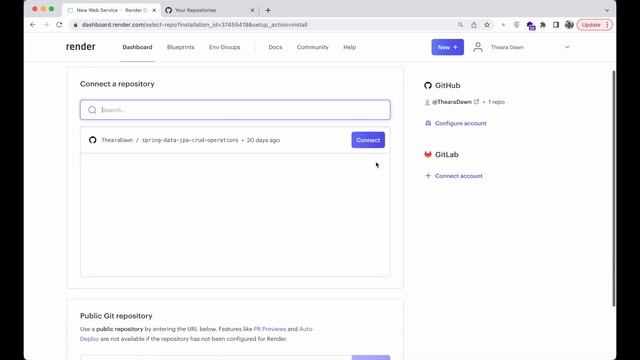Click the browser back arrow
This screenshot has height=360, width=640.
(33, 25)
